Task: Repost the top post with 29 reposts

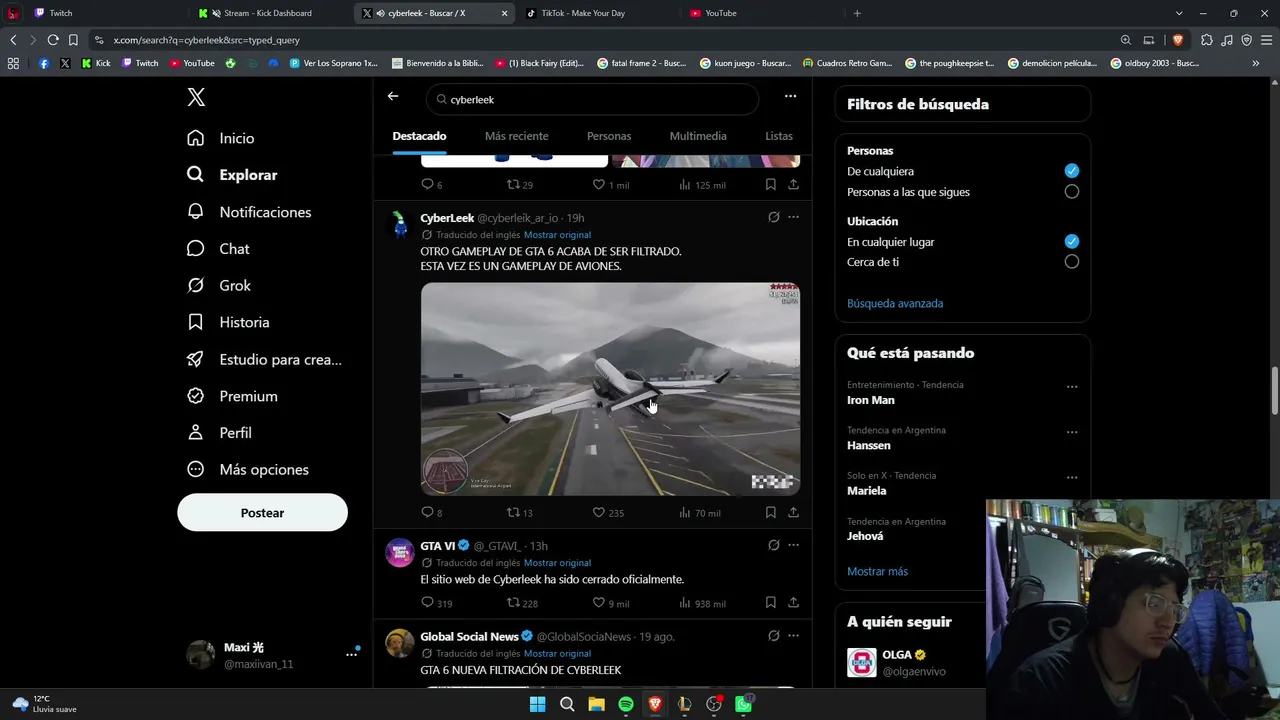Action: 513,184
